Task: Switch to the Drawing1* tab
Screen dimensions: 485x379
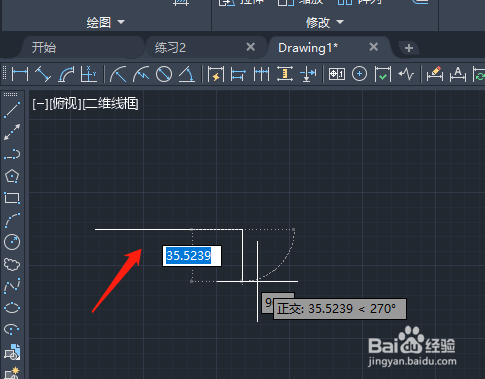Action: pyautogui.click(x=308, y=48)
